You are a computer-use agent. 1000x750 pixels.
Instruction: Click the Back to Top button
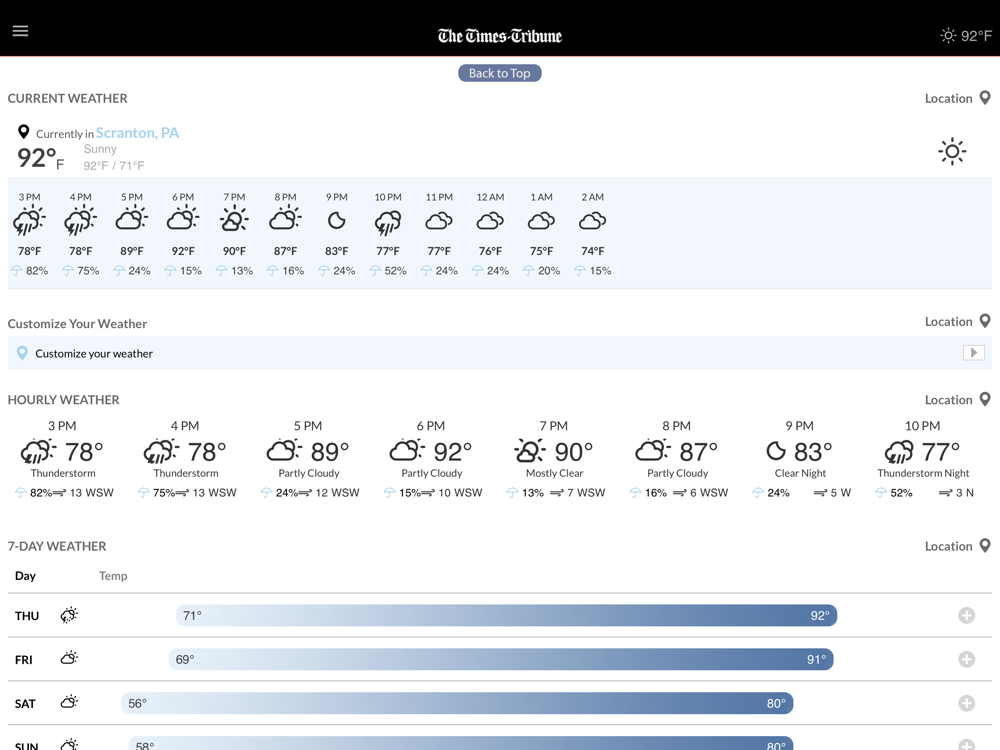499,73
